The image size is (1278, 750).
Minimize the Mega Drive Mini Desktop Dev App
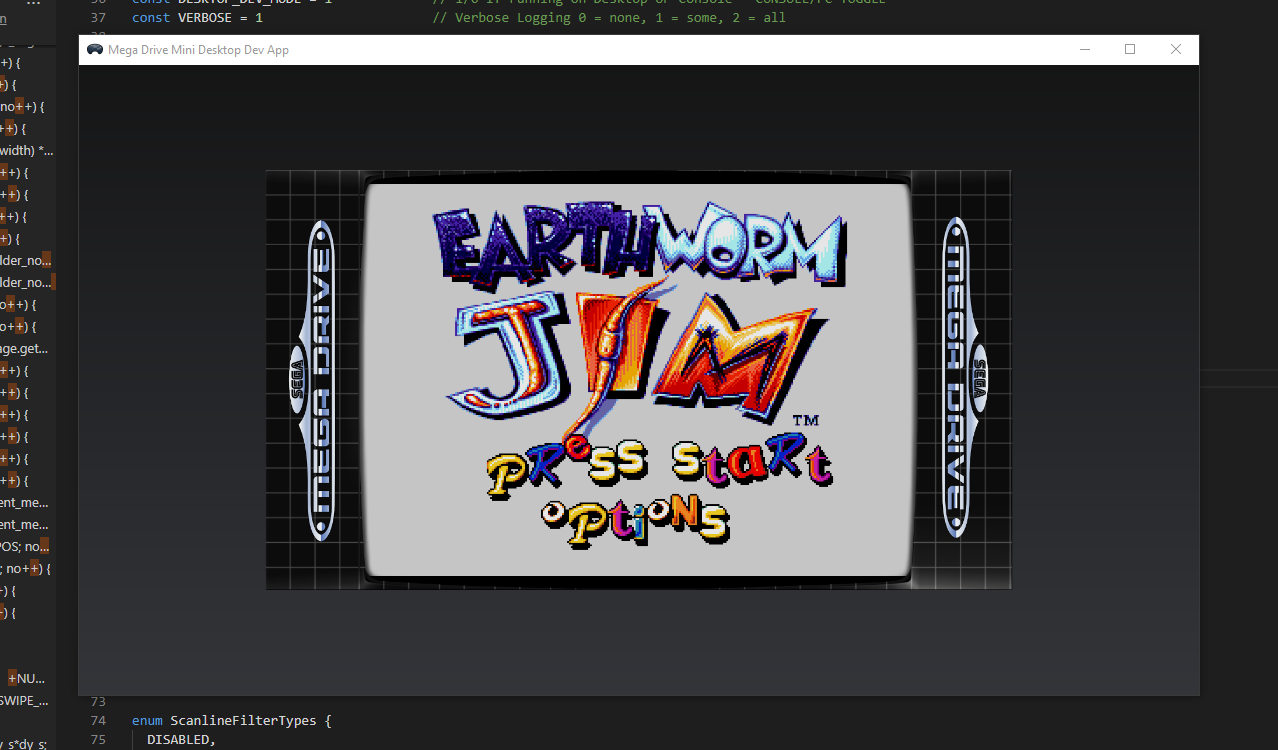[x=1084, y=50]
